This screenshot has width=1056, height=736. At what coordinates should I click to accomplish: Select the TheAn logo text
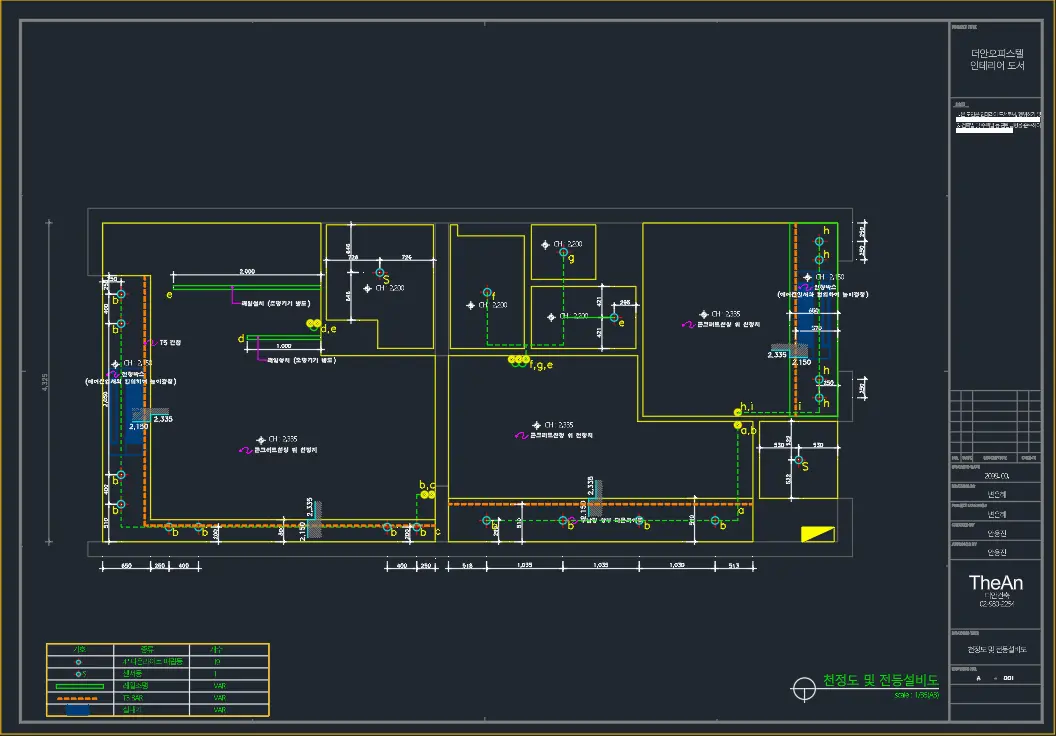click(x=995, y=583)
